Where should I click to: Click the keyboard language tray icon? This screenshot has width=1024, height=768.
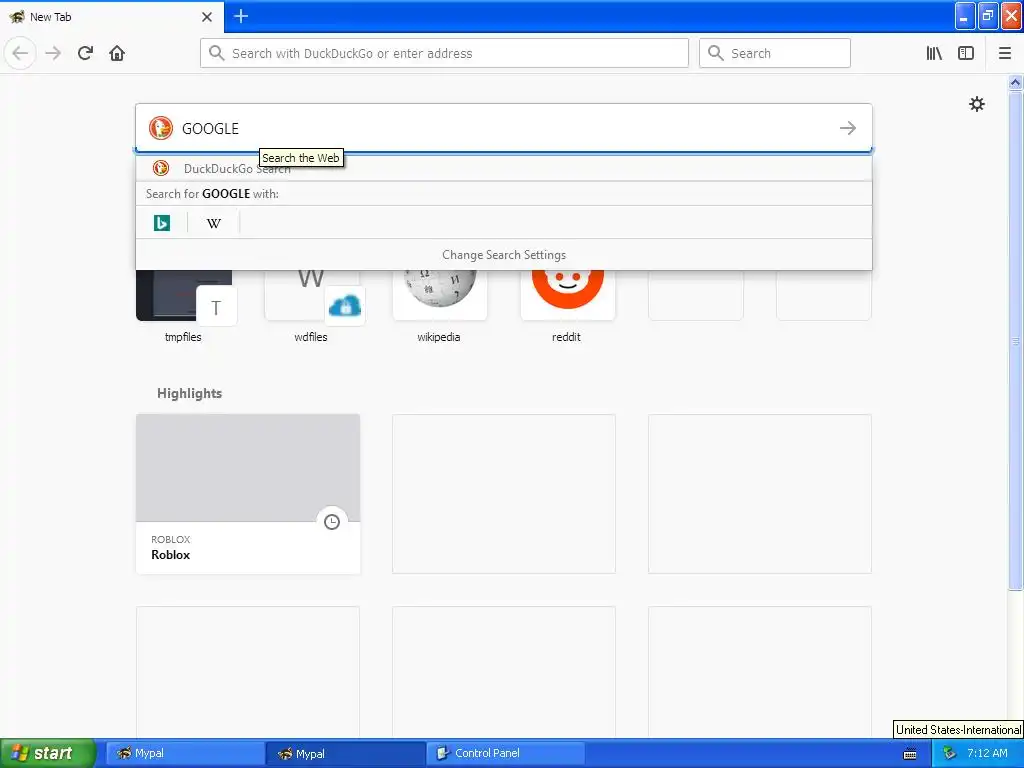coord(910,754)
